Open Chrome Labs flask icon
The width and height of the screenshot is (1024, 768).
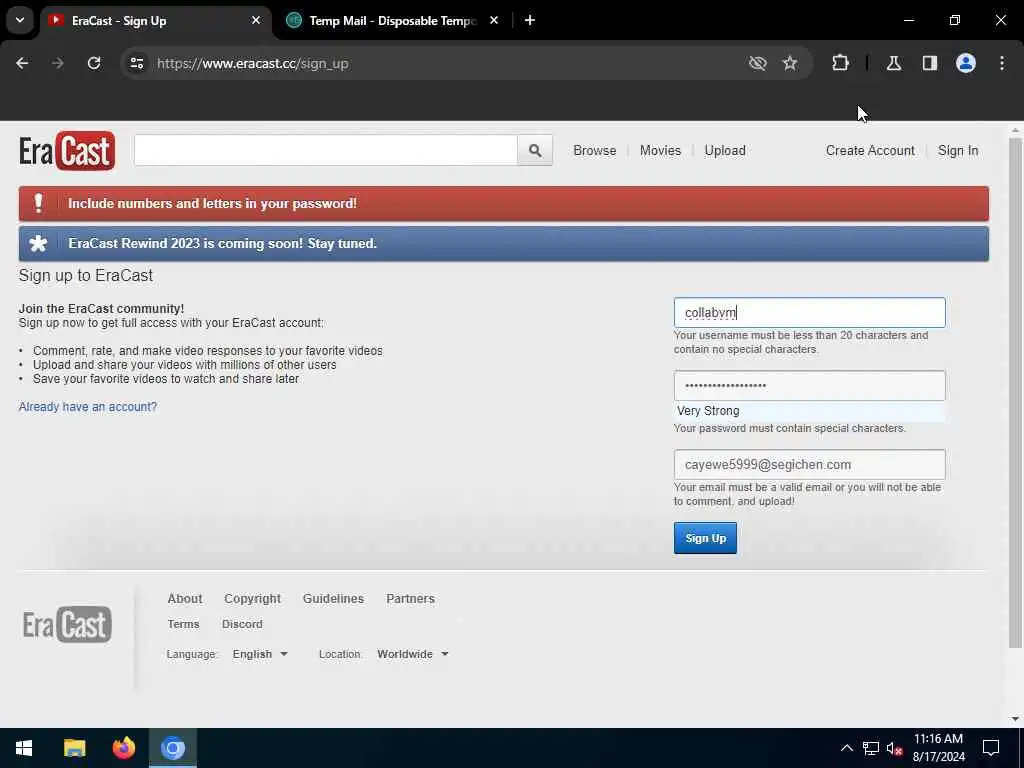894,63
